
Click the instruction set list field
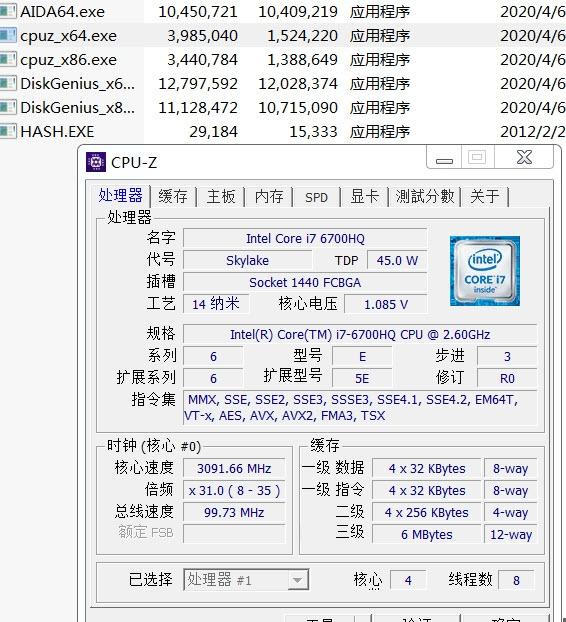click(360, 408)
